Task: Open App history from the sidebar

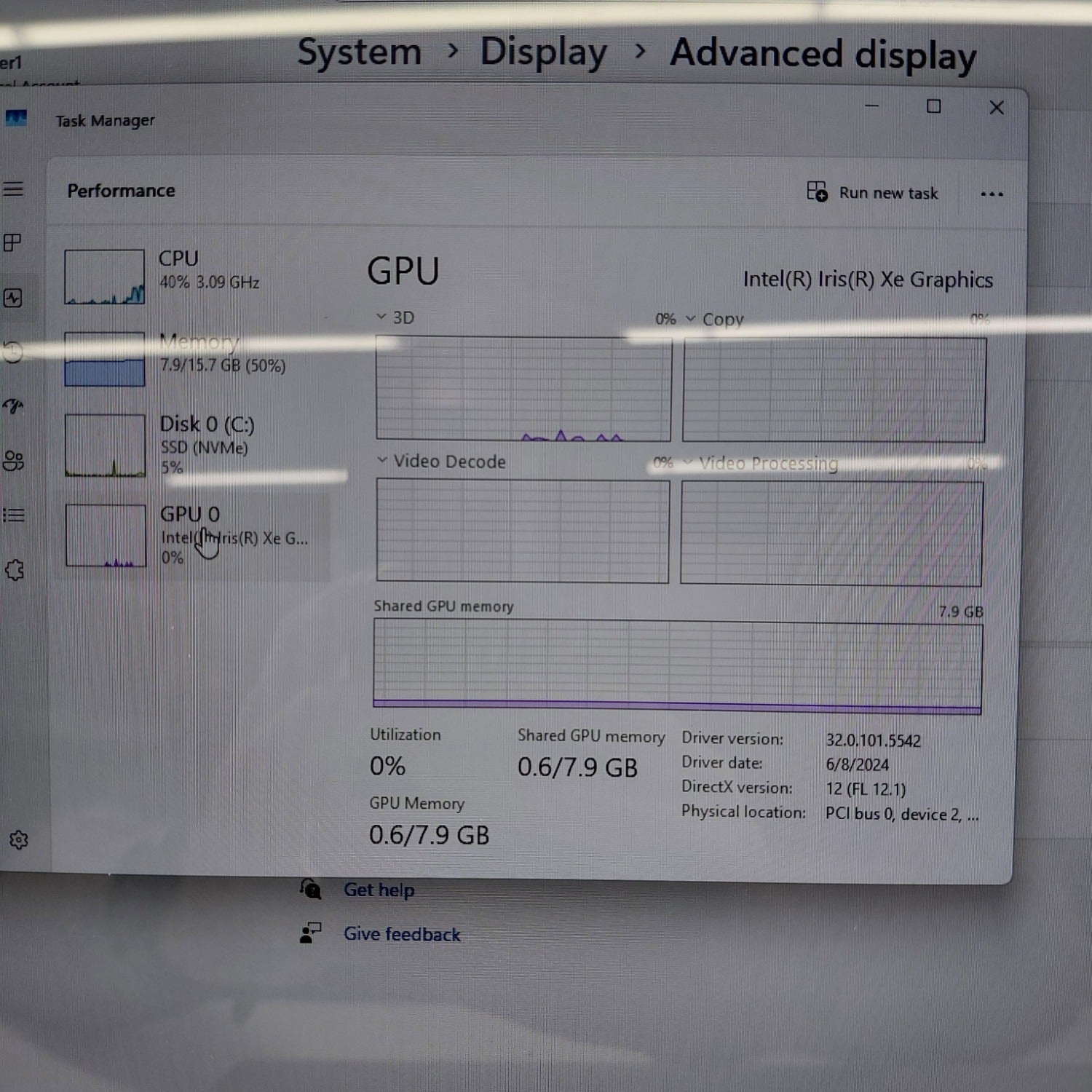Action: pos(13,352)
